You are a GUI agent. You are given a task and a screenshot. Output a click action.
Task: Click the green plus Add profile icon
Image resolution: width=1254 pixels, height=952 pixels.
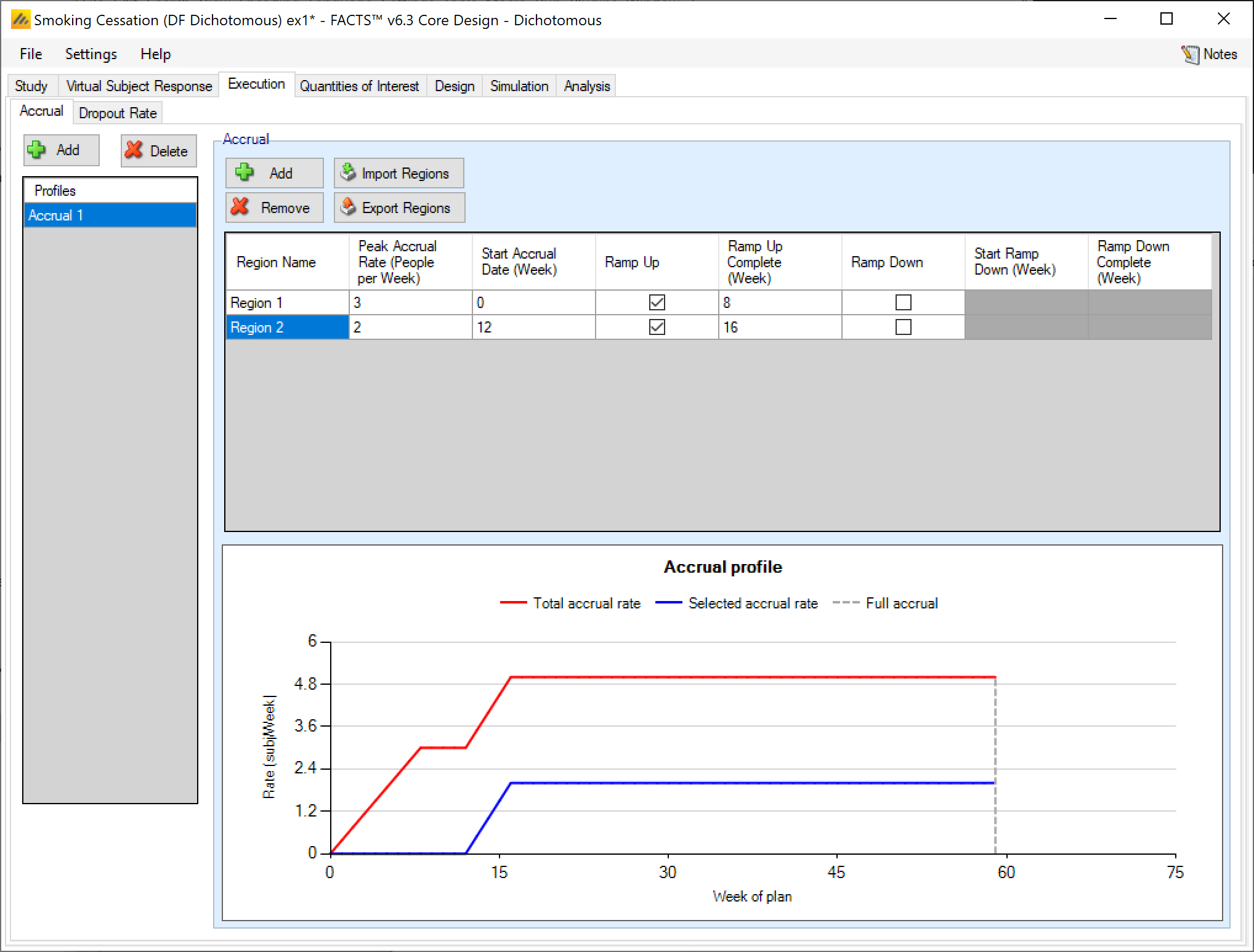point(37,150)
